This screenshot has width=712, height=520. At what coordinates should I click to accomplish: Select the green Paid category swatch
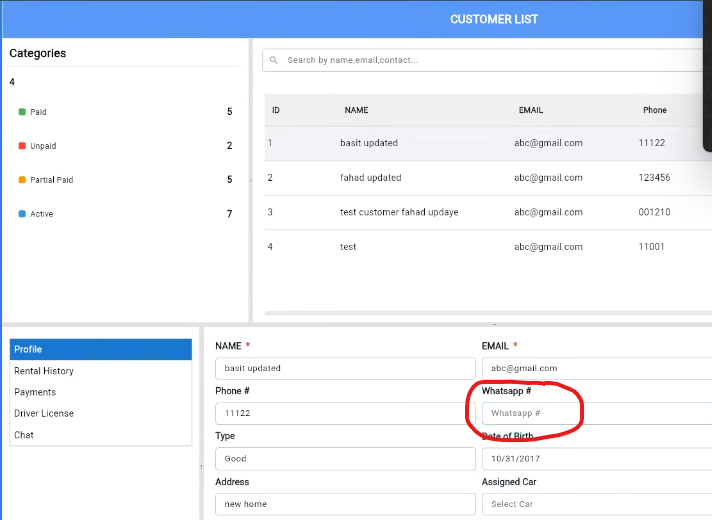(x=22, y=112)
